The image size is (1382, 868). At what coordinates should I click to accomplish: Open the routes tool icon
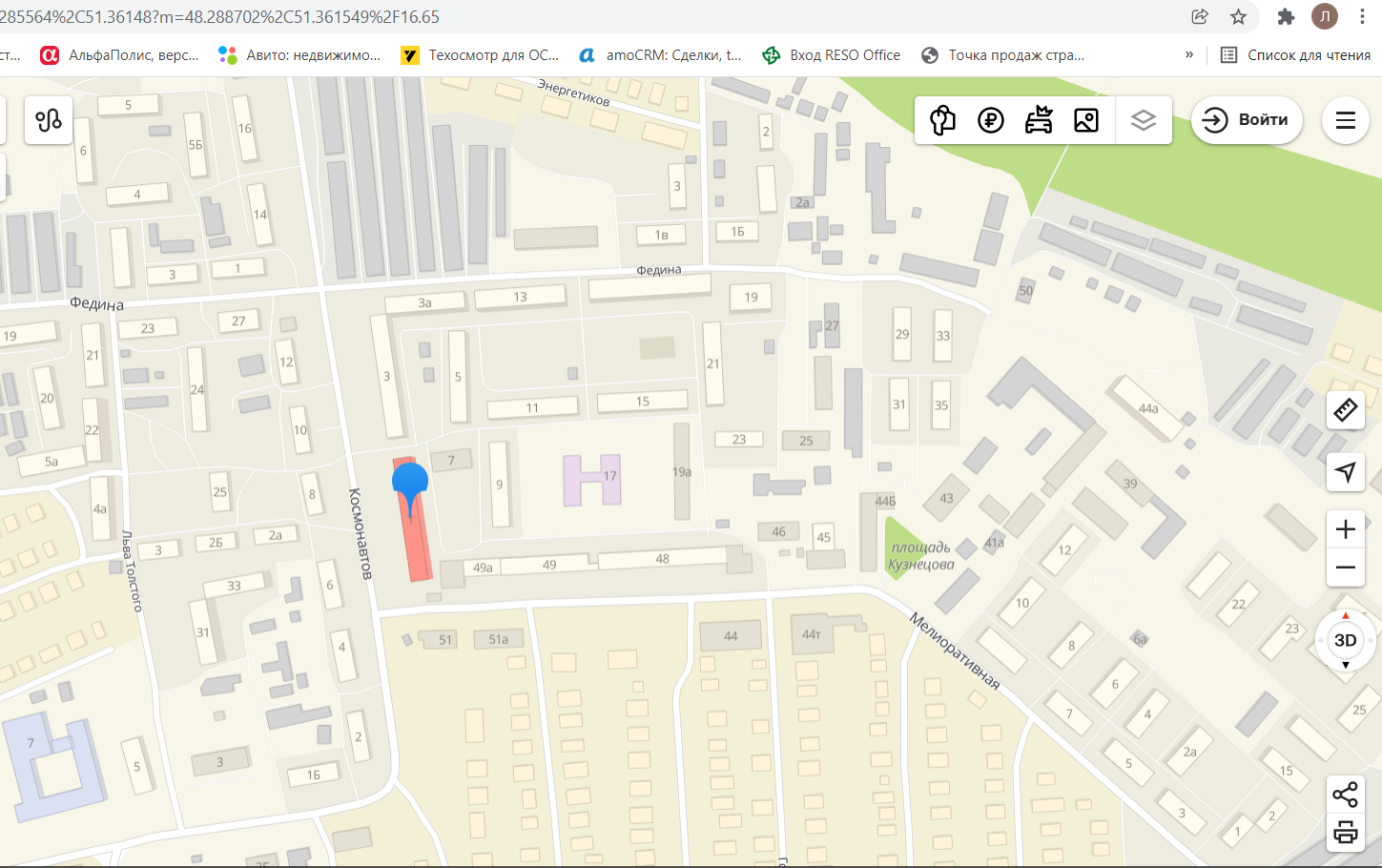49,119
